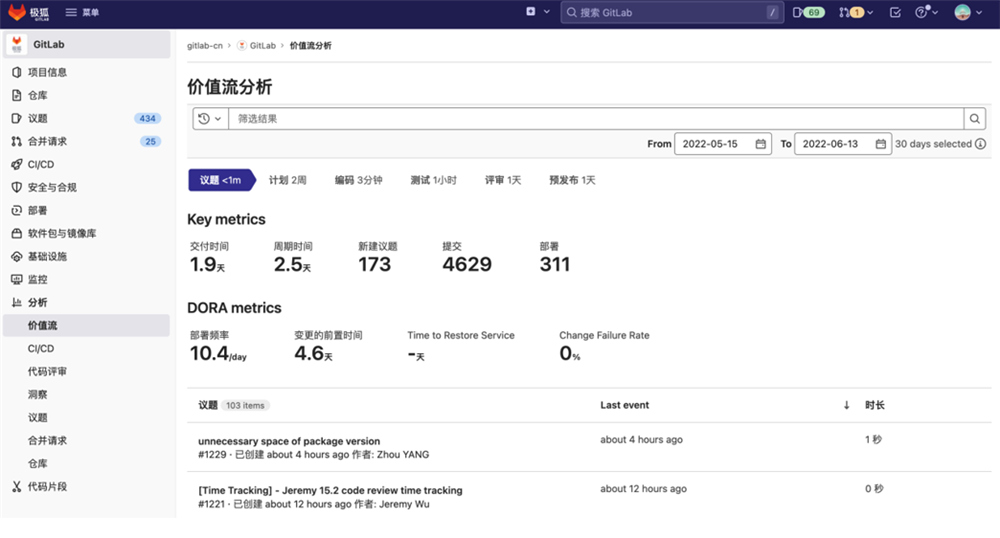Open merge requests icon in top bar
The height and width of the screenshot is (538, 1000).
point(844,12)
